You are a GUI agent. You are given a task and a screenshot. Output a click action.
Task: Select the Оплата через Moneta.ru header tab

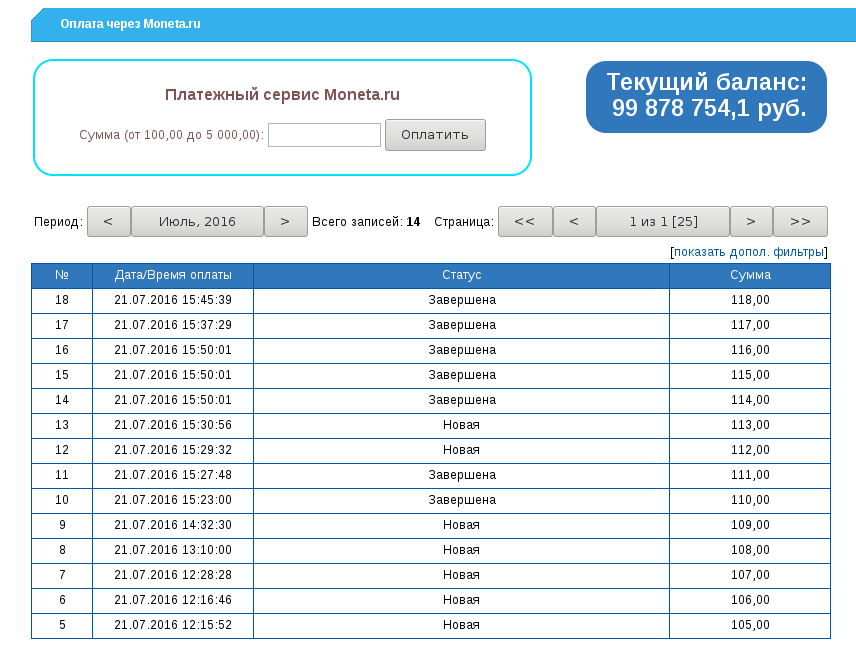pyautogui.click(x=130, y=24)
